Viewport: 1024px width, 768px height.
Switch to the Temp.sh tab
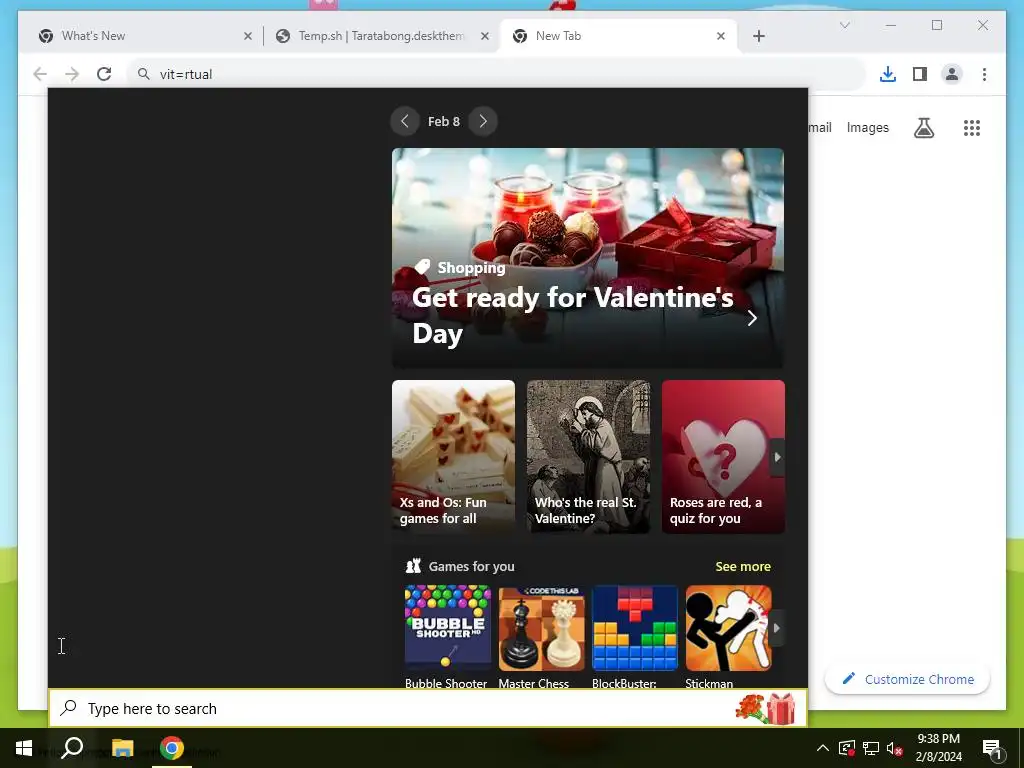pyautogui.click(x=381, y=36)
